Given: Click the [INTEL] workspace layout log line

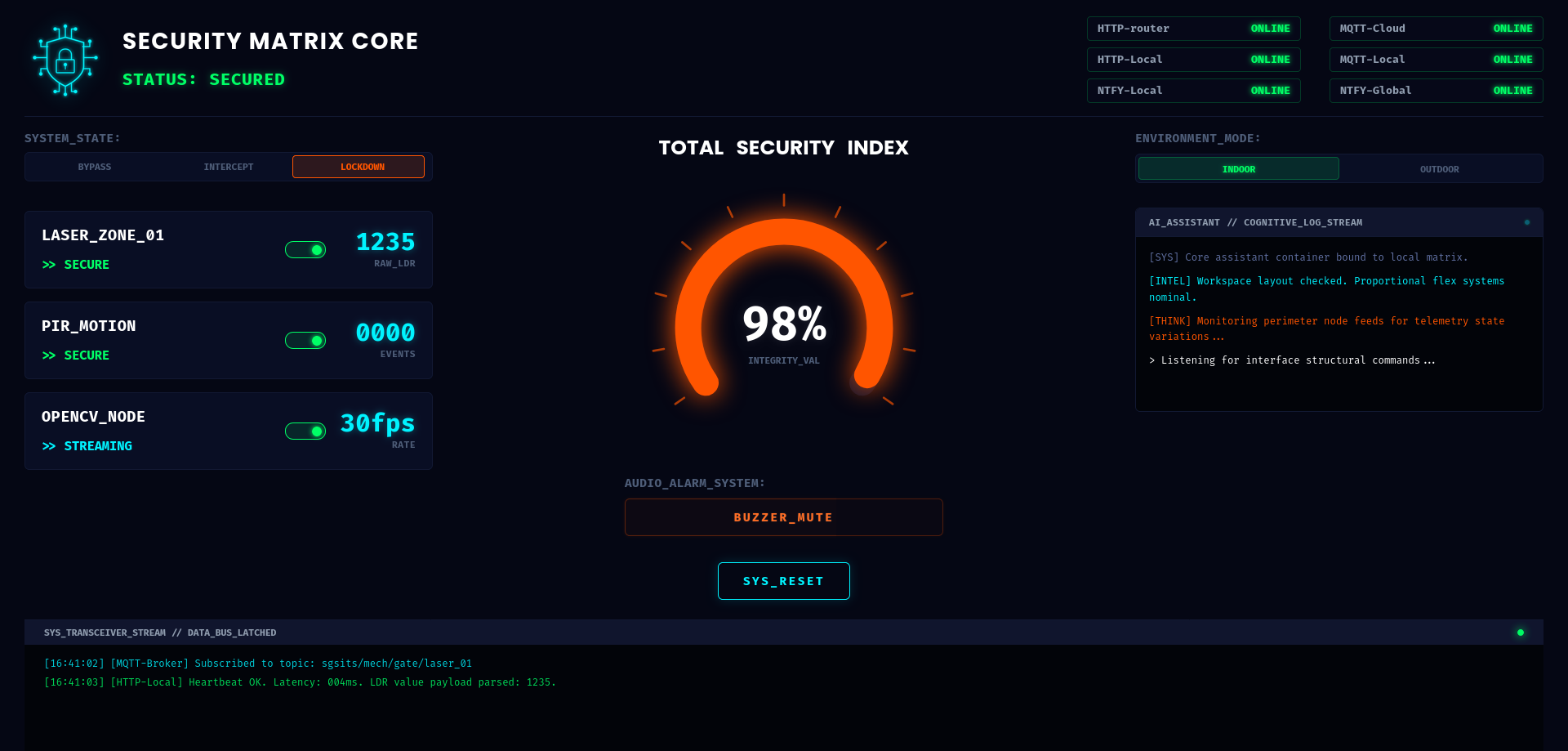Looking at the screenshot, I should [1326, 289].
